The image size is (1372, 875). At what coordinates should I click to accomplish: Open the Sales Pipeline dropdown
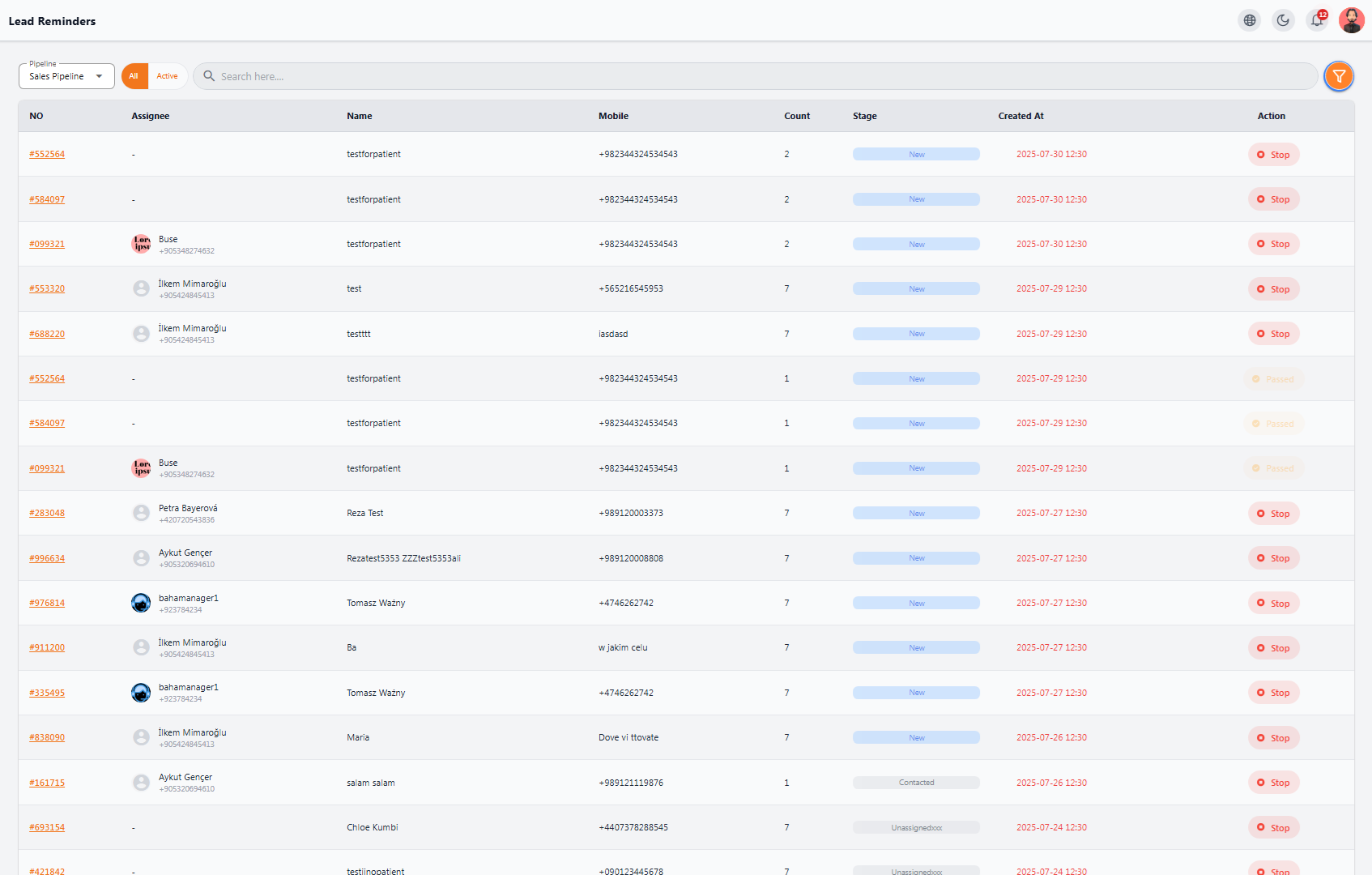click(x=66, y=76)
